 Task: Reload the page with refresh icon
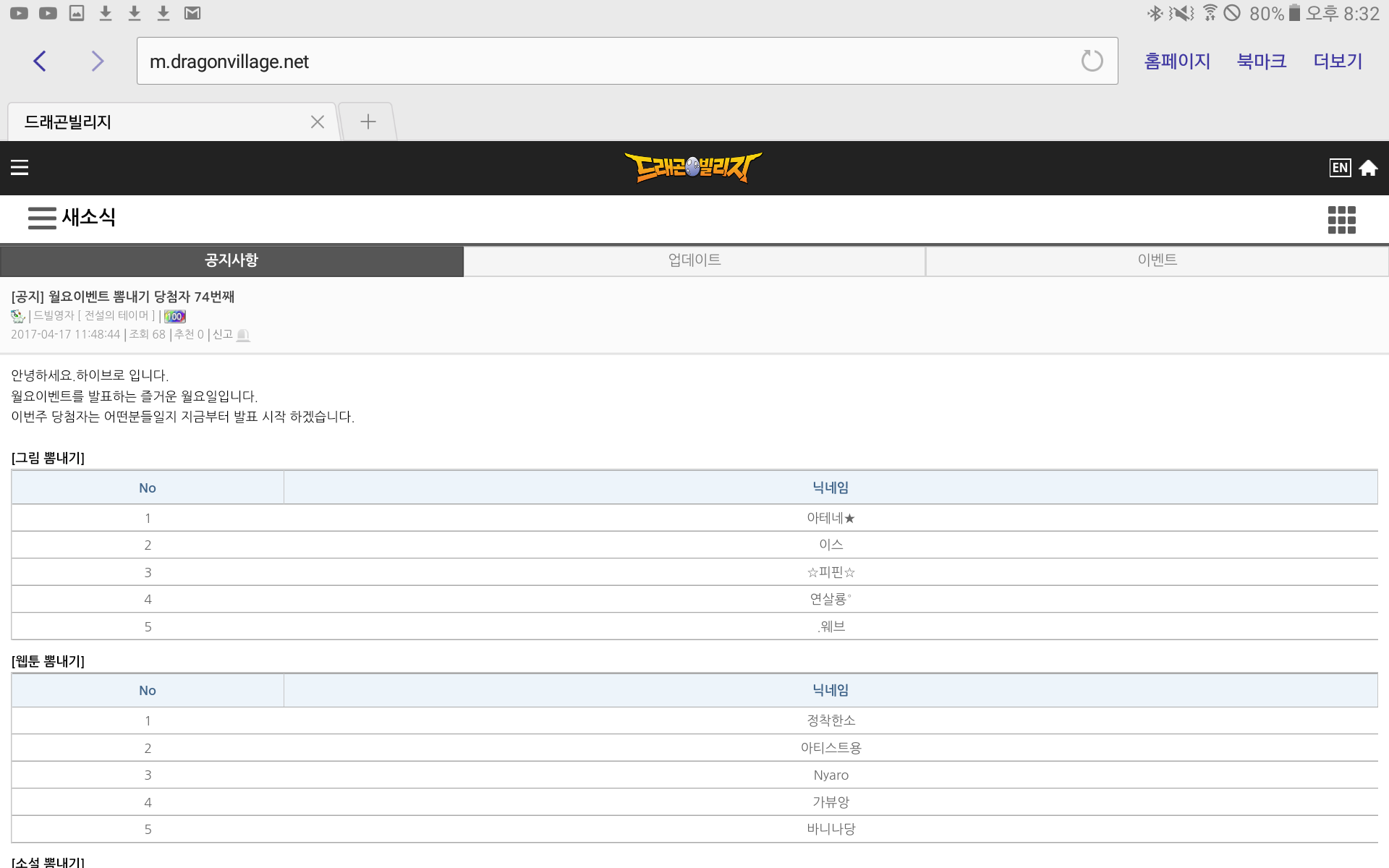click(x=1092, y=61)
